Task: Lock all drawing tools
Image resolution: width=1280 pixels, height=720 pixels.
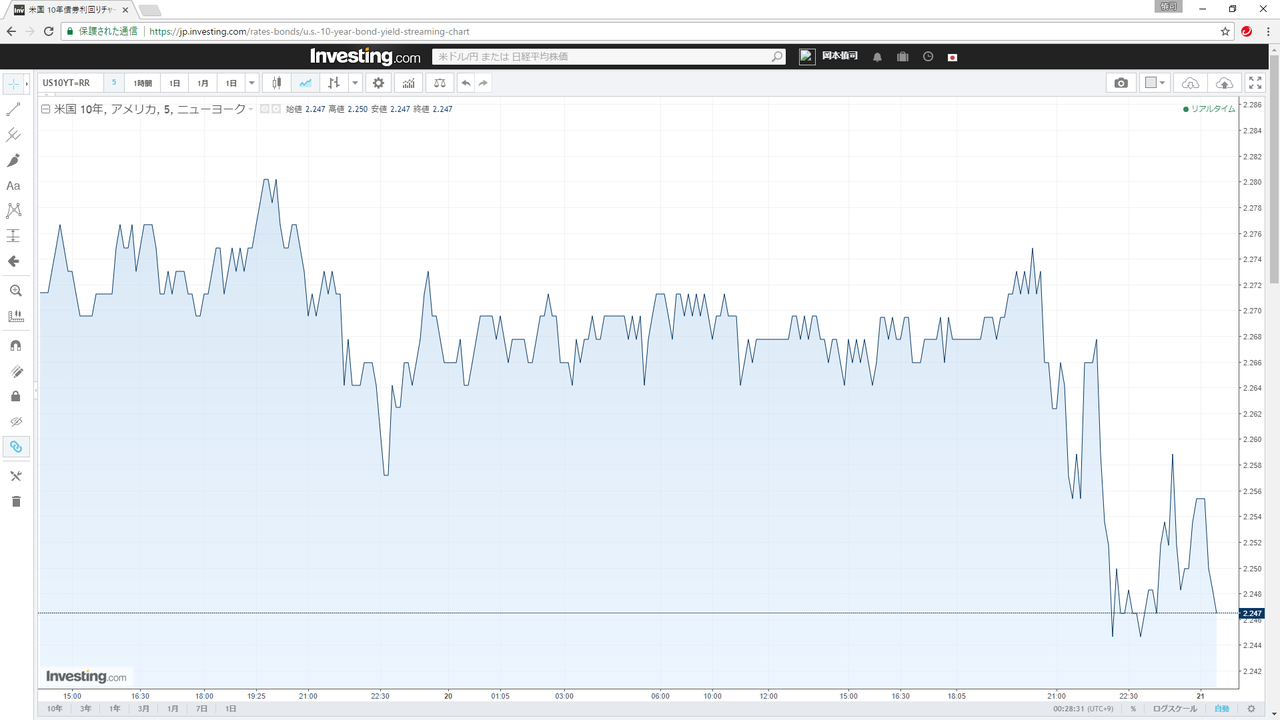Action: pyautogui.click(x=15, y=396)
